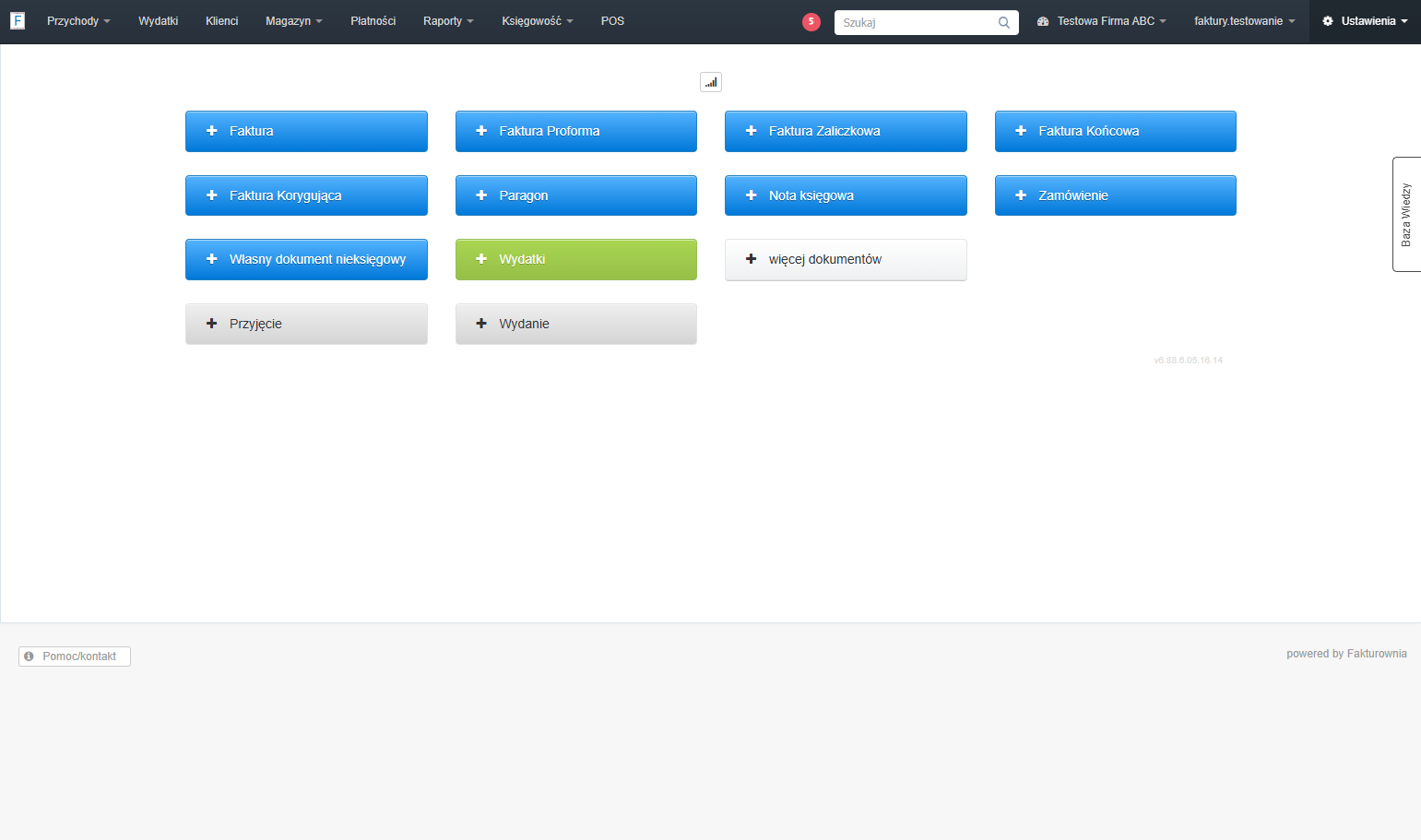Click the green Wydatki button

[576, 259]
